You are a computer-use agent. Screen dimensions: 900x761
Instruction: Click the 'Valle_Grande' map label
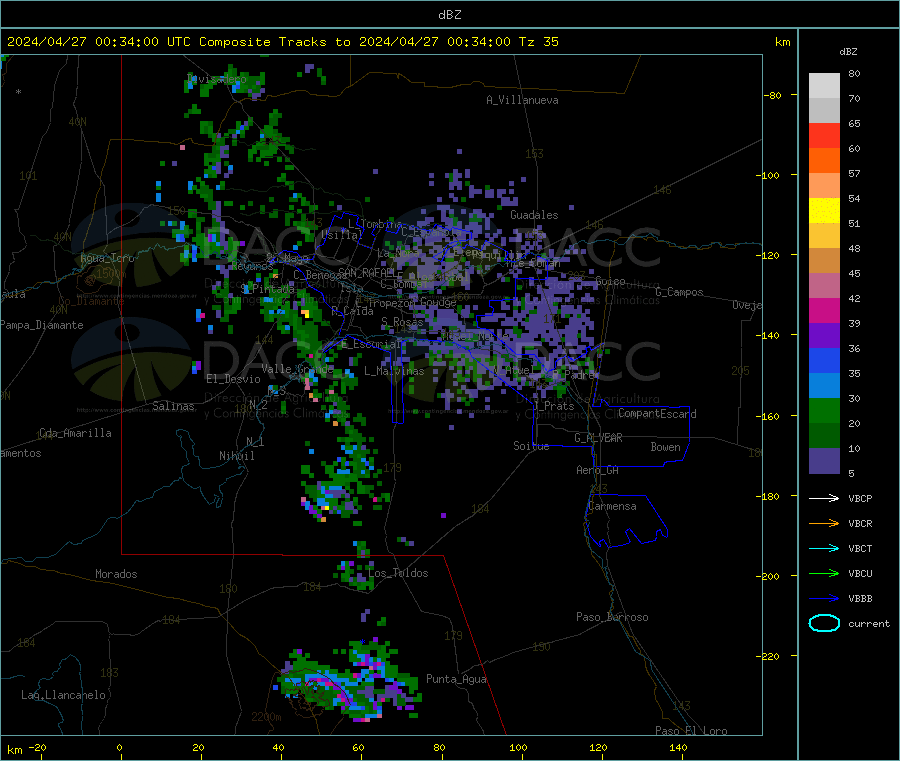pos(297,369)
